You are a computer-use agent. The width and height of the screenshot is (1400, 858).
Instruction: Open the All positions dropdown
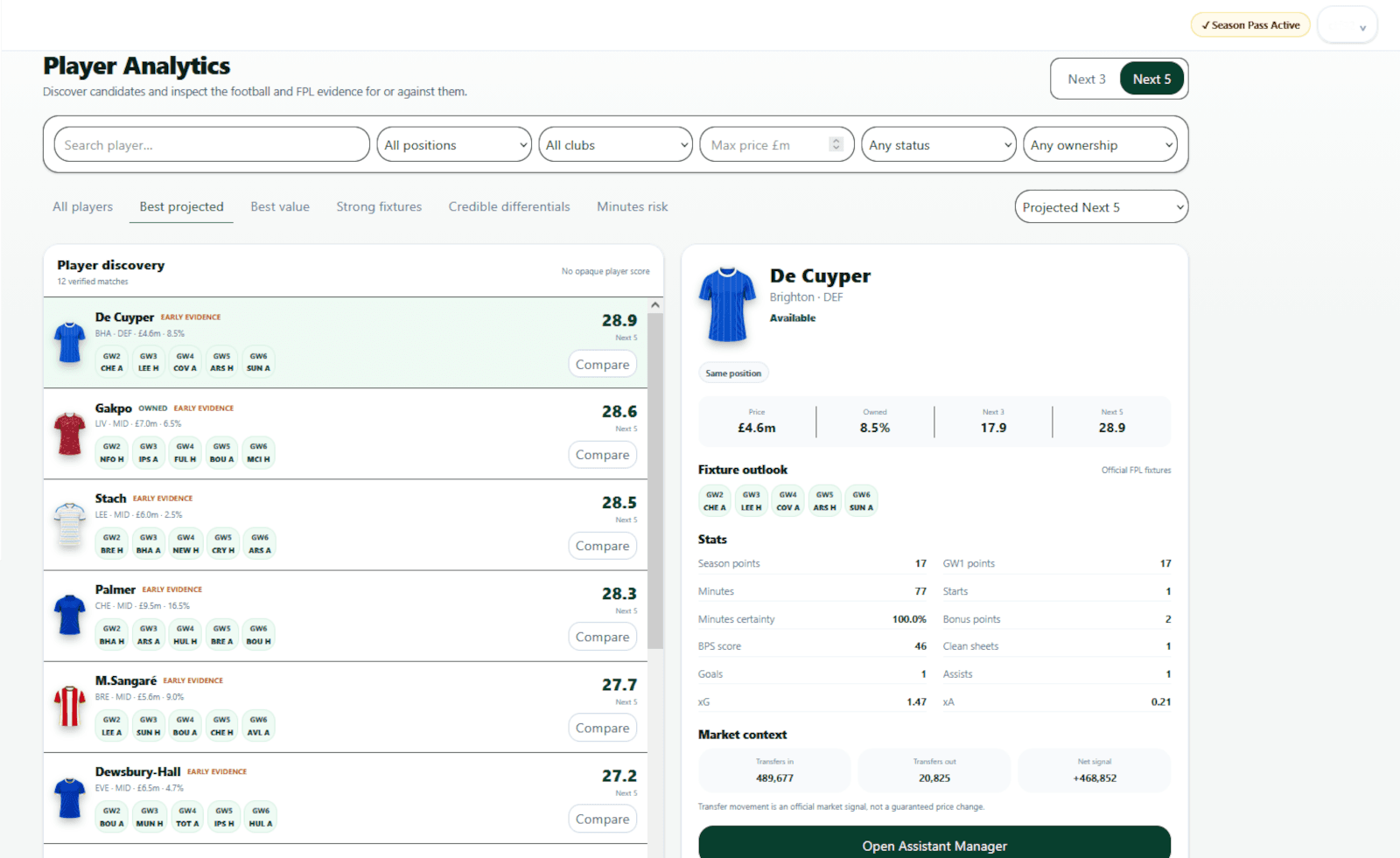click(x=454, y=144)
